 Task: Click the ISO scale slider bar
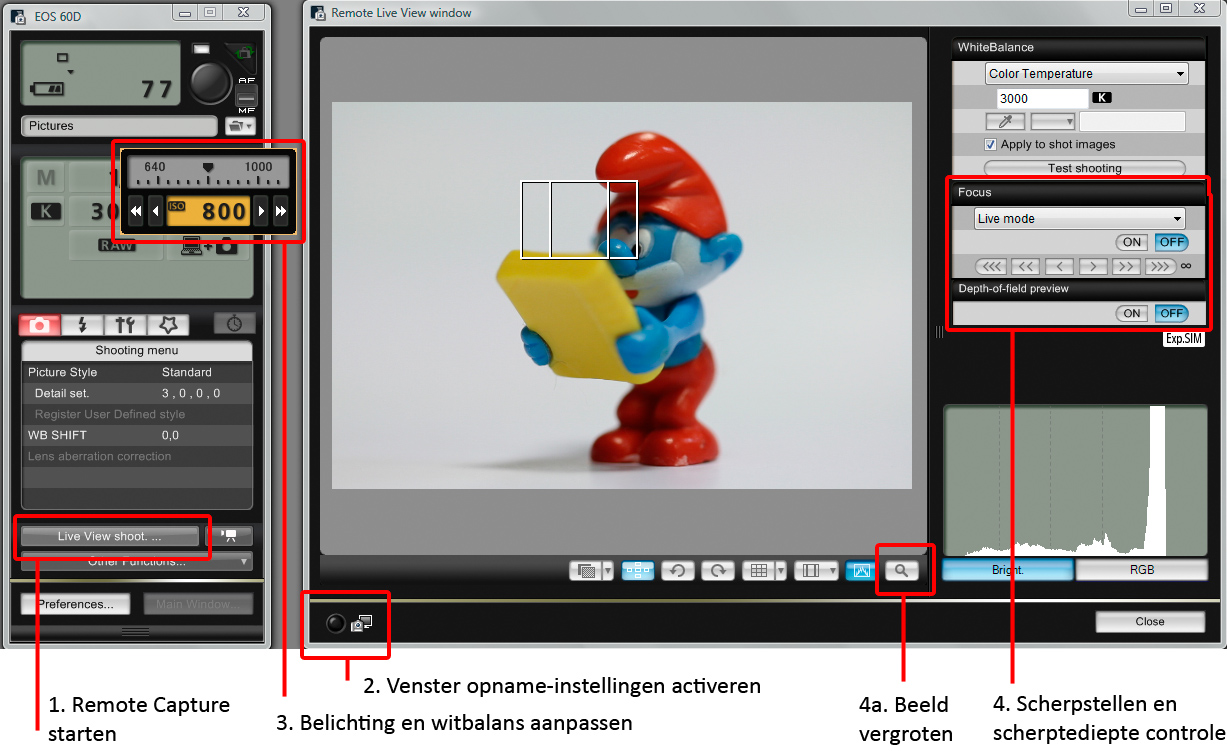point(208,172)
